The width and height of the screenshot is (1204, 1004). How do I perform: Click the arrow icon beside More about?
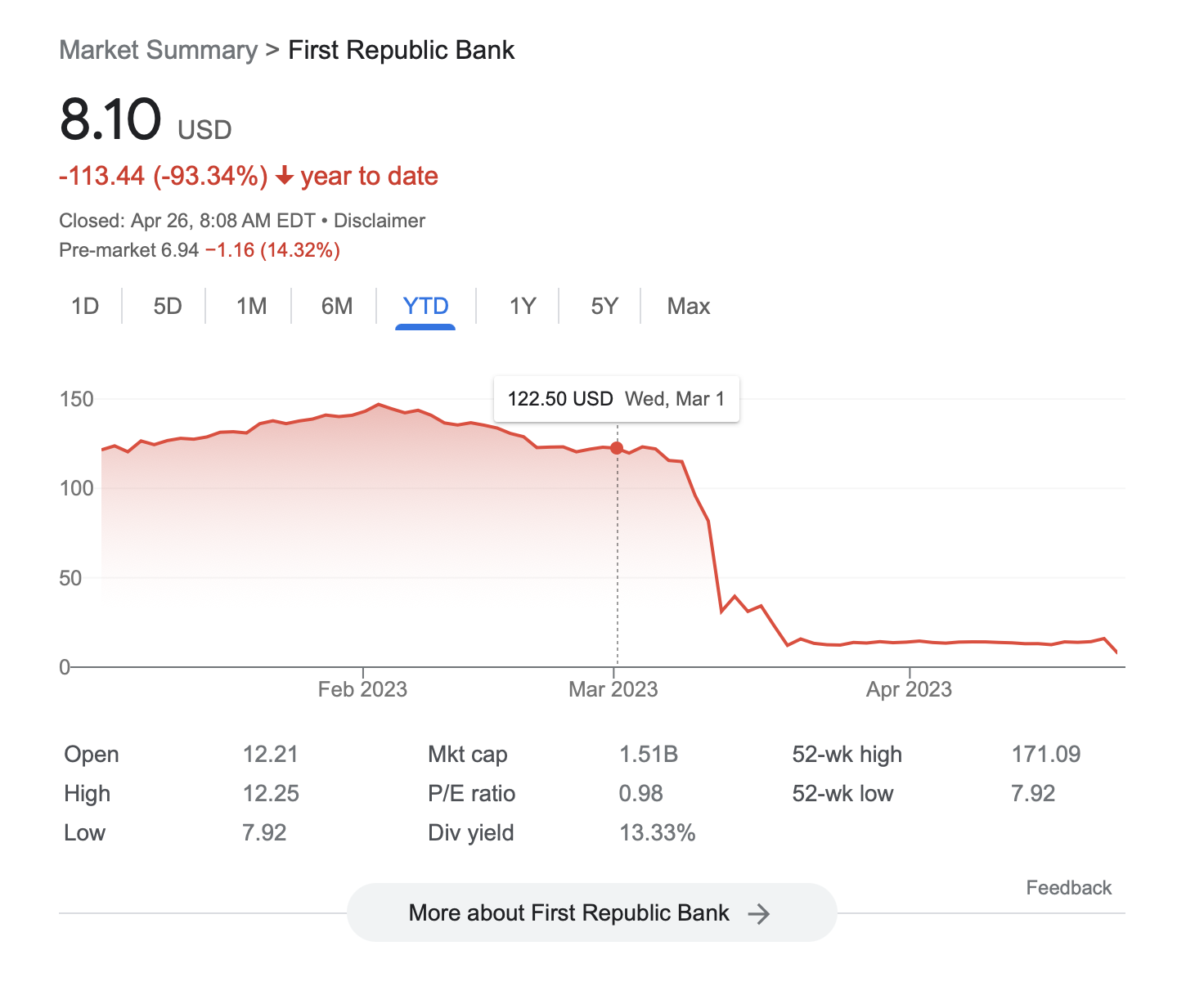point(759,913)
